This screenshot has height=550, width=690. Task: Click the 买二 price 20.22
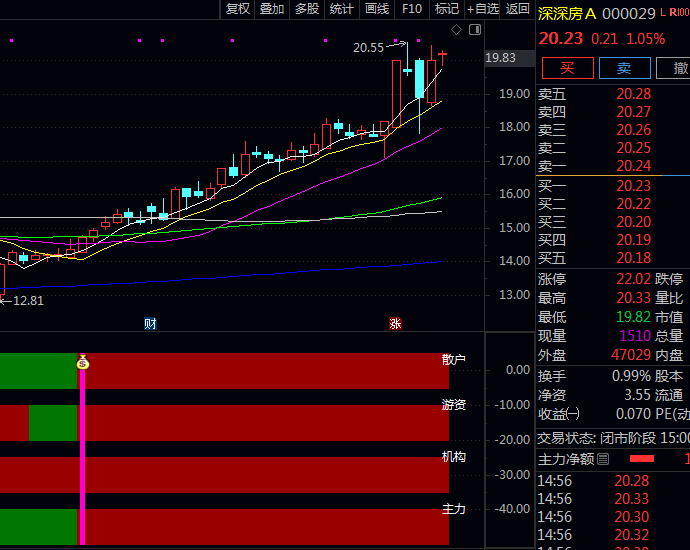tap(633, 204)
